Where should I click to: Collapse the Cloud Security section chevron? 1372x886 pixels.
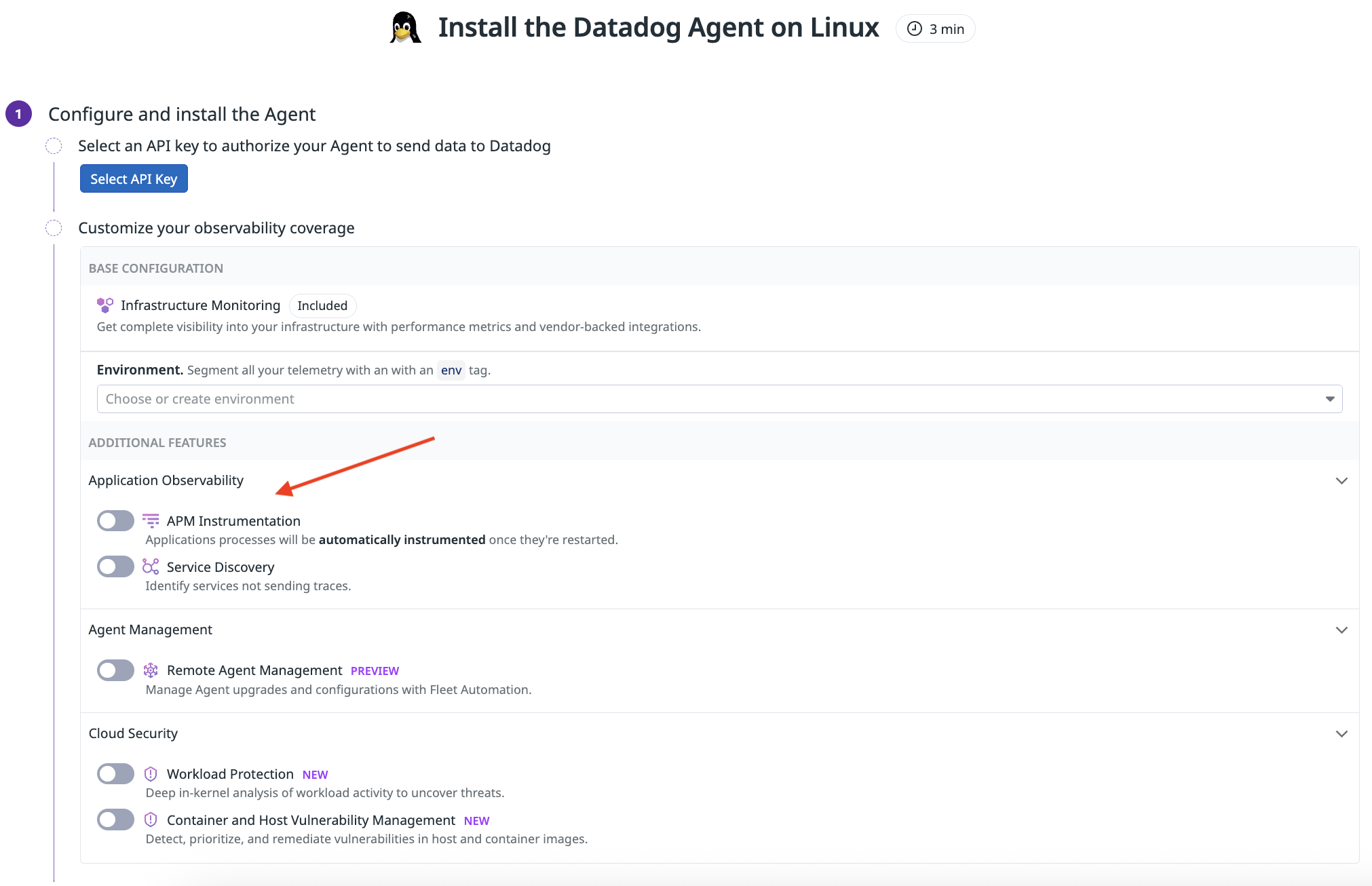(x=1341, y=733)
